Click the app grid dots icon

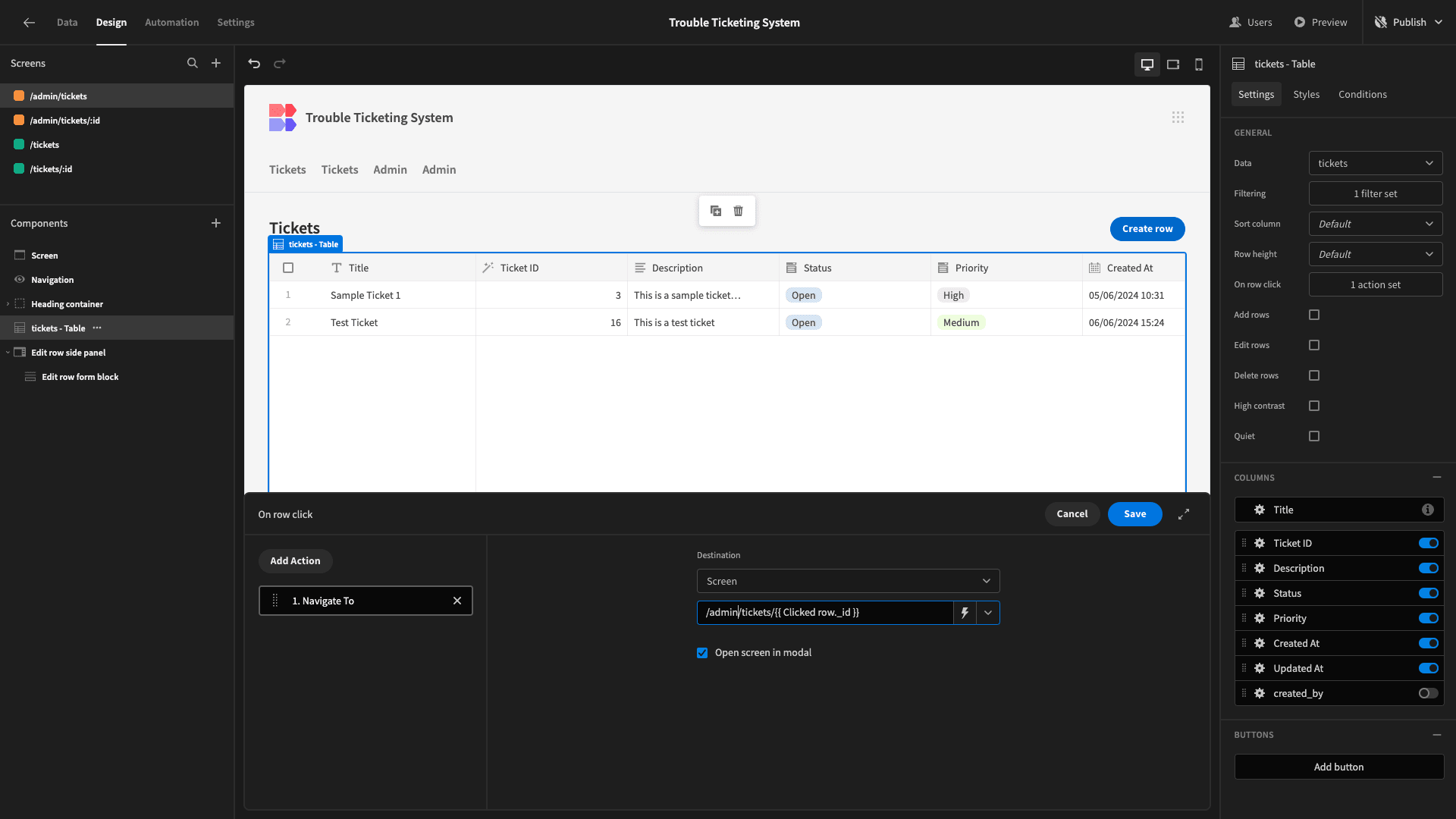click(x=1178, y=118)
